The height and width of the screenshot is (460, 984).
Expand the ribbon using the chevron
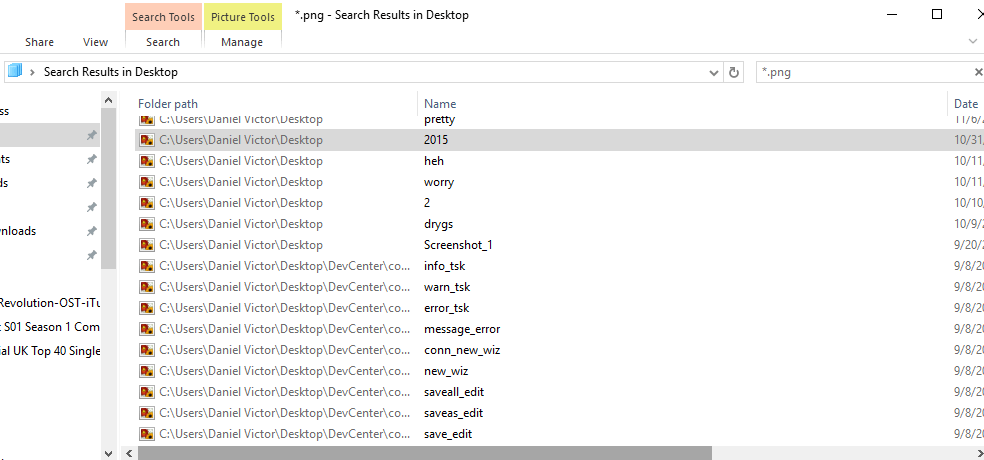[973, 42]
